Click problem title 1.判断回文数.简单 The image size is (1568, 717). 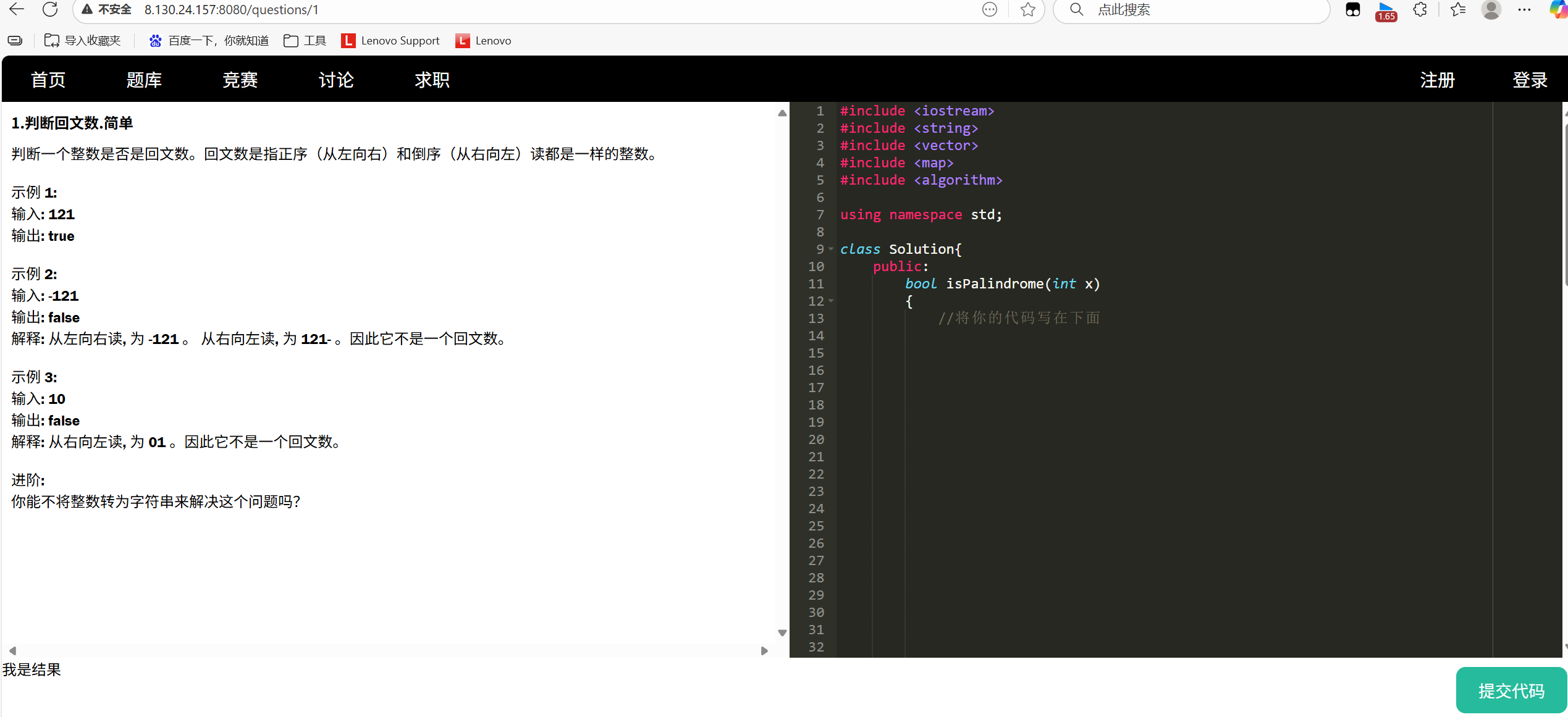pos(72,123)
